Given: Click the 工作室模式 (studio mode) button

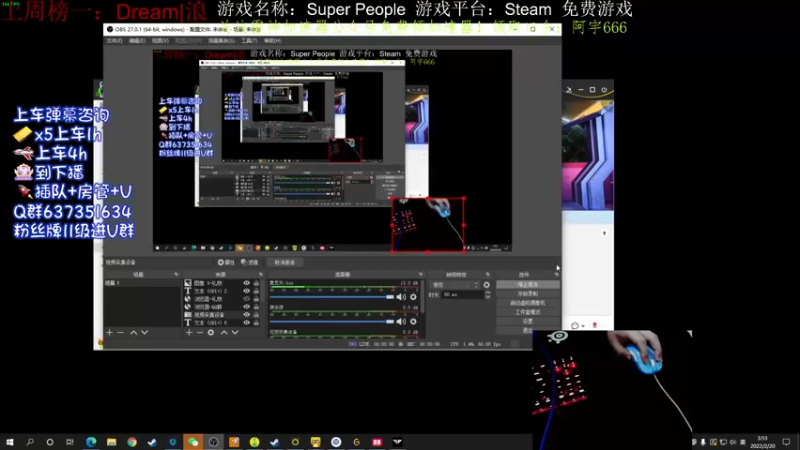Looking at the screenshot, I should point(528,312).
